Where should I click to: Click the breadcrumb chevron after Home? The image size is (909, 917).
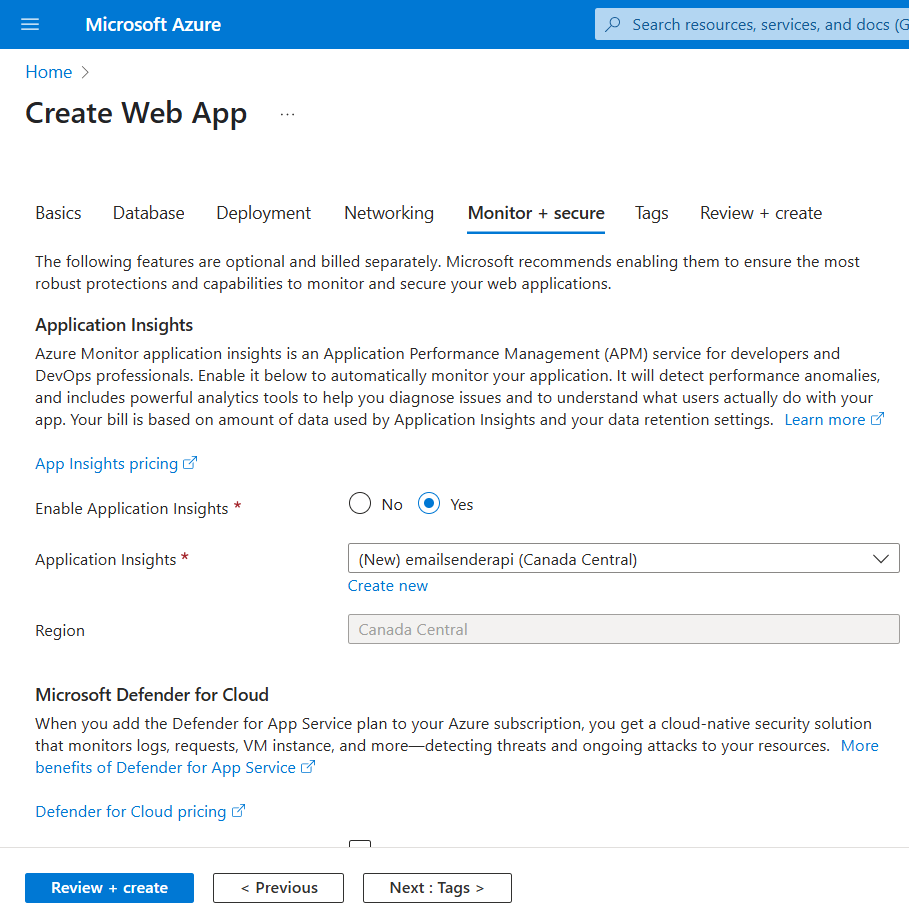[85, 72]
